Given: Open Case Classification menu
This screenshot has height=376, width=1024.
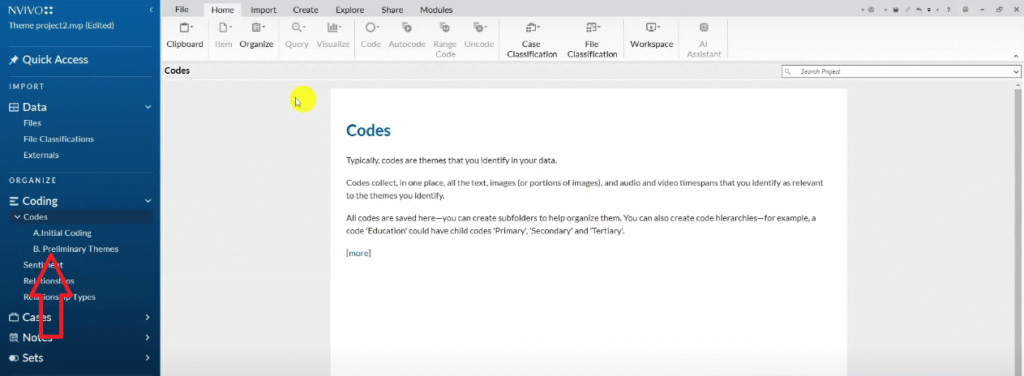Looking at the screenshot, I should coord(532,40).
